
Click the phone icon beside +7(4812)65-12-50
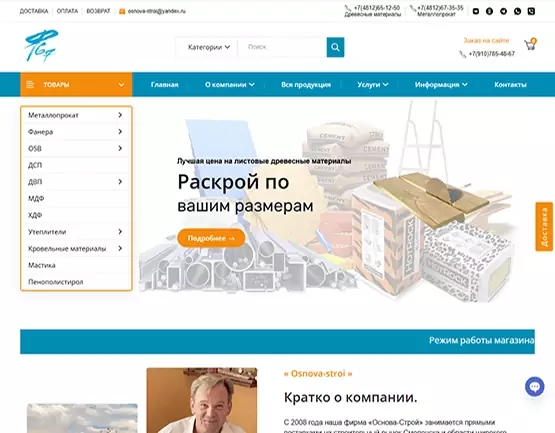[348, 8]
